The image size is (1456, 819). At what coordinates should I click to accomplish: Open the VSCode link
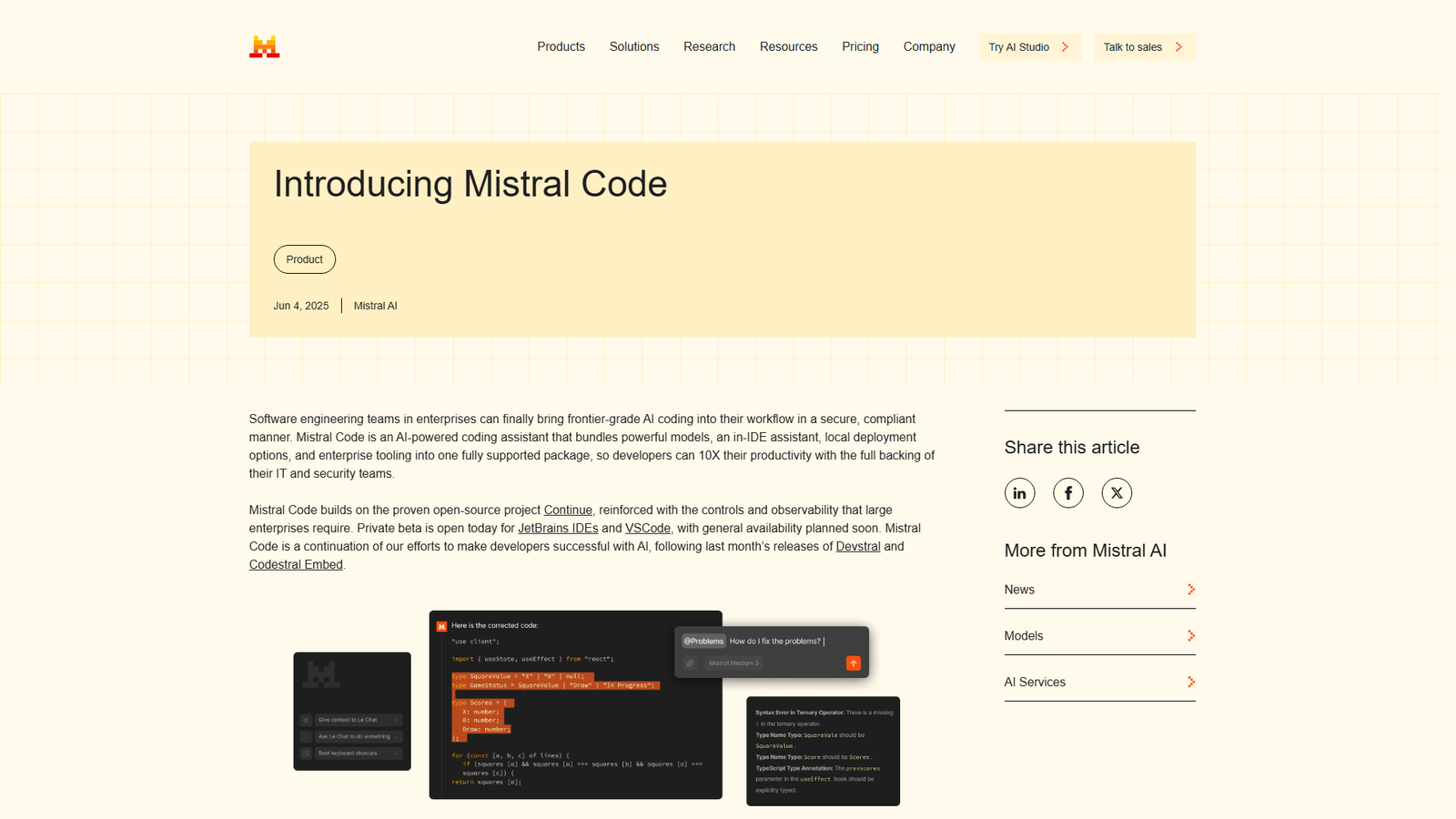[x=647, y=528]
